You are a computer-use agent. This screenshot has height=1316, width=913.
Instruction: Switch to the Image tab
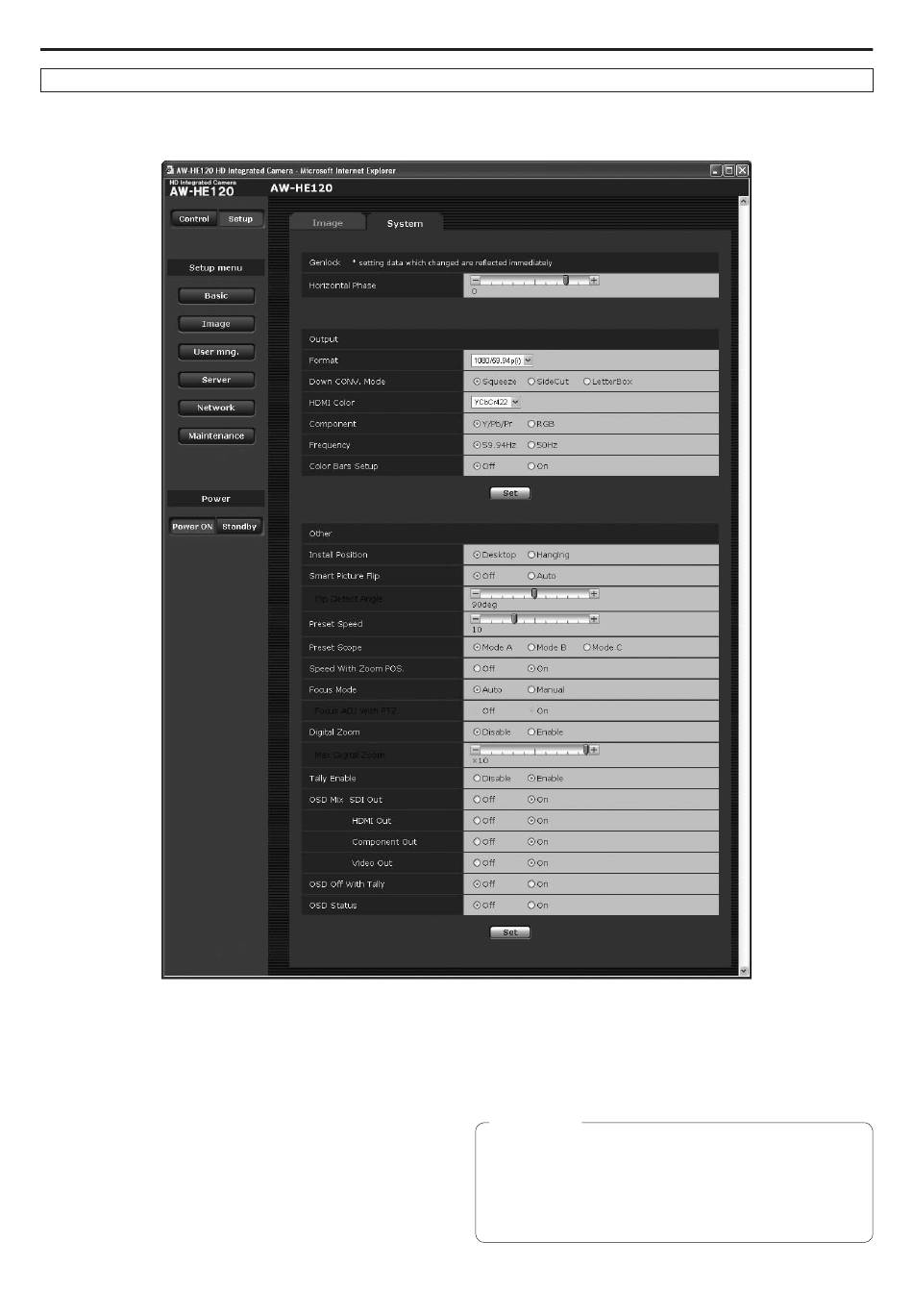point(328,223)
